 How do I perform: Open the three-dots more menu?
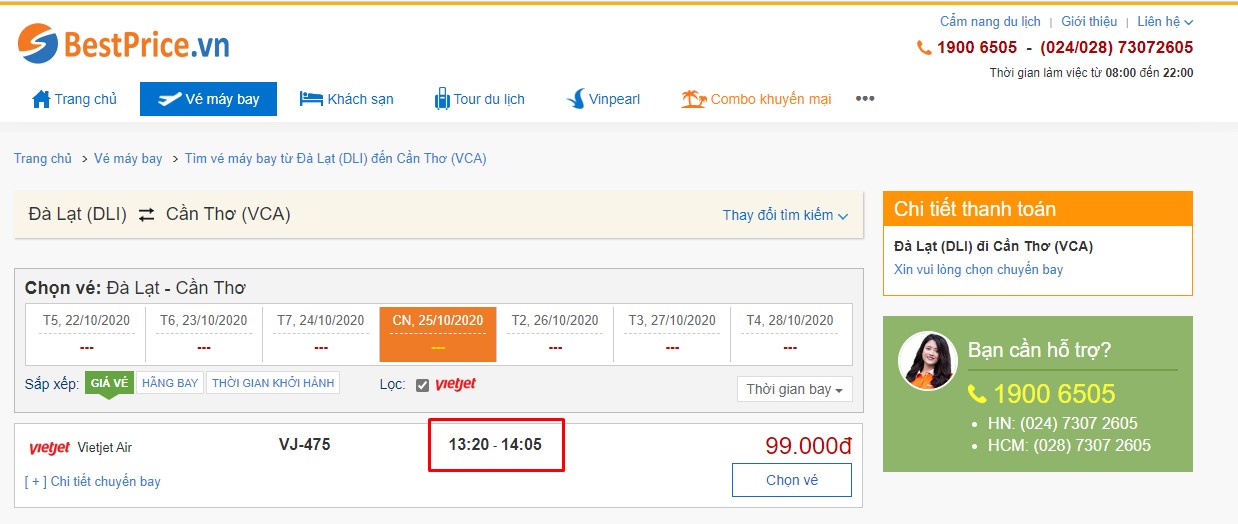click(x=865, y=99)
